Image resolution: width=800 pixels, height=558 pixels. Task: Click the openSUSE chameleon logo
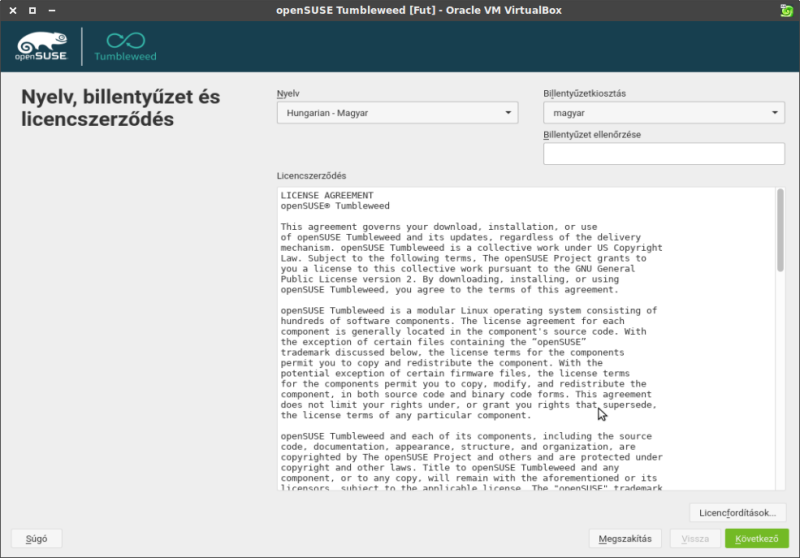point(41,46)
